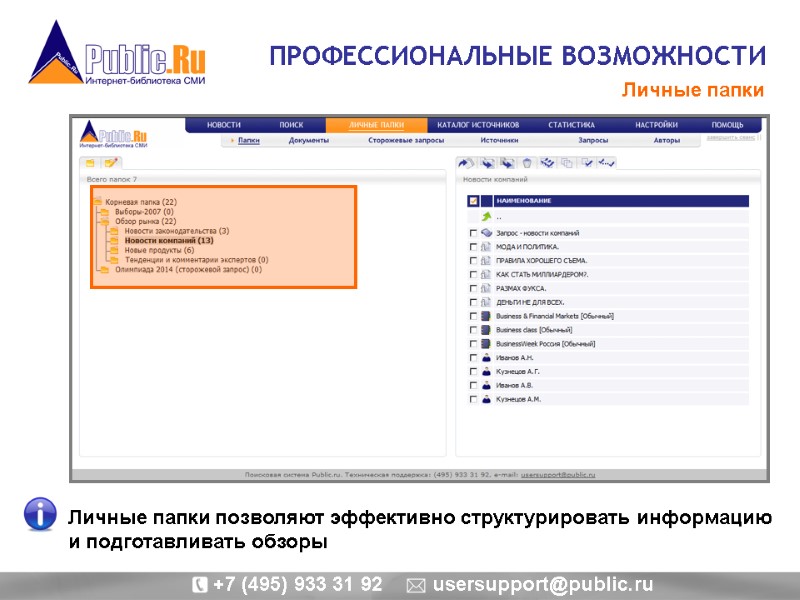Click the double checkmark icon in toolbar
Image resolution: width=800 pixels, height=600 pixels.
coord(607,163)
